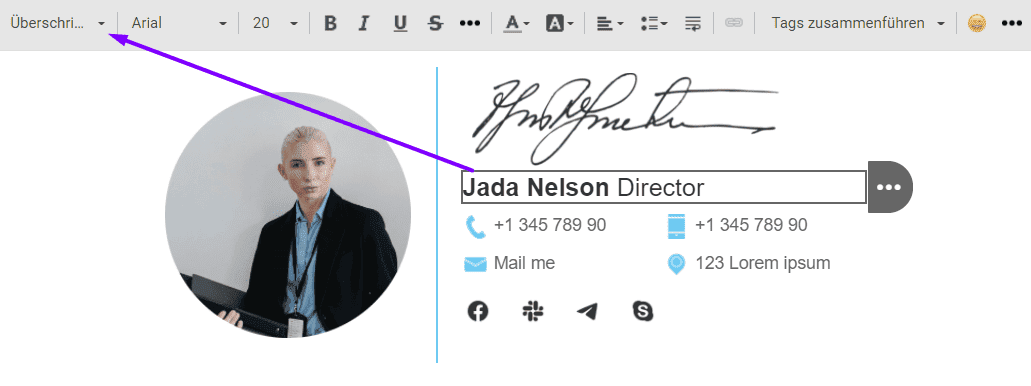Click the Slack social icon
Viewport: 1031px width, 386px height.
[533, 311]
